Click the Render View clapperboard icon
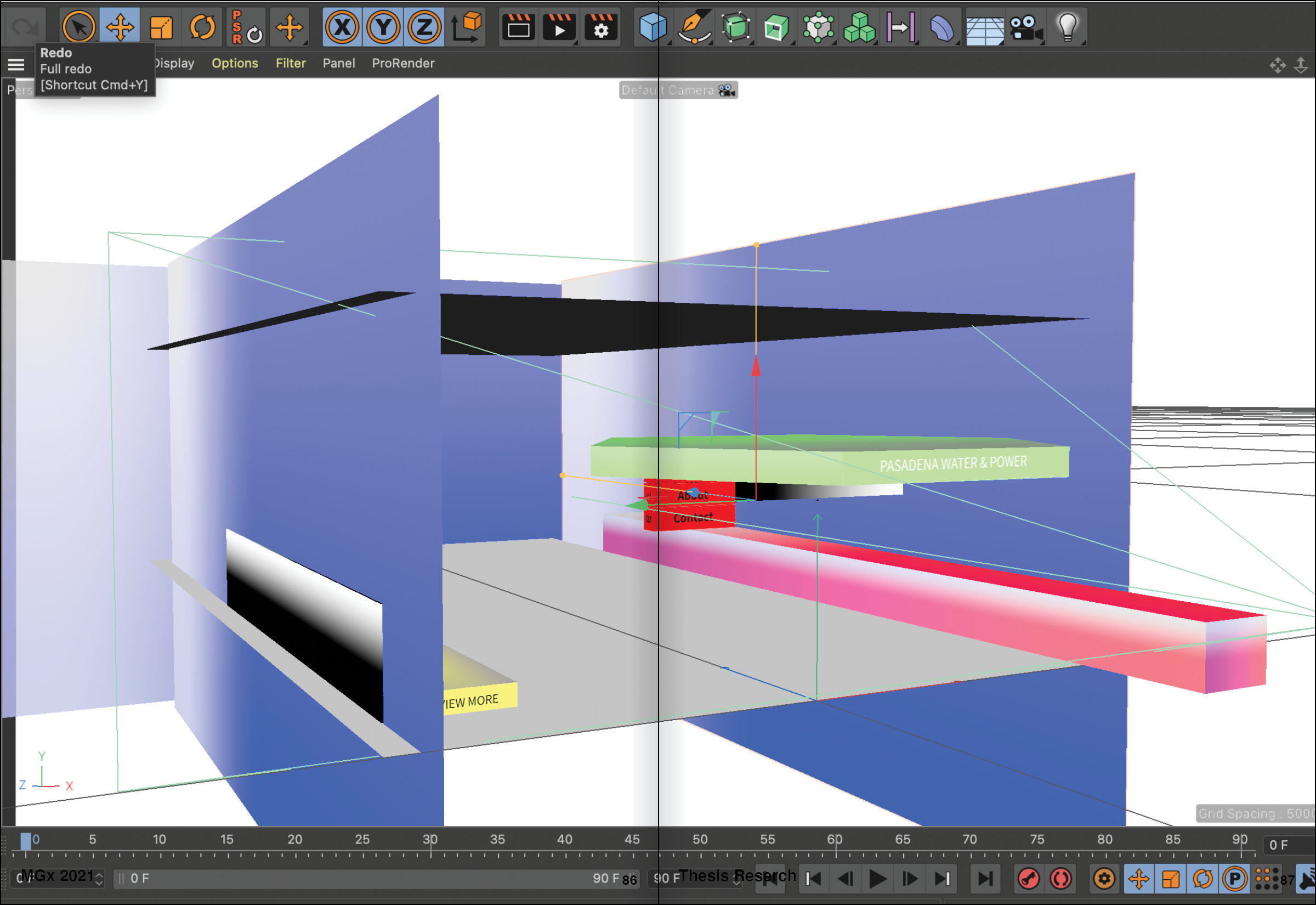The image size is (1316, 905). pos(518,27)
